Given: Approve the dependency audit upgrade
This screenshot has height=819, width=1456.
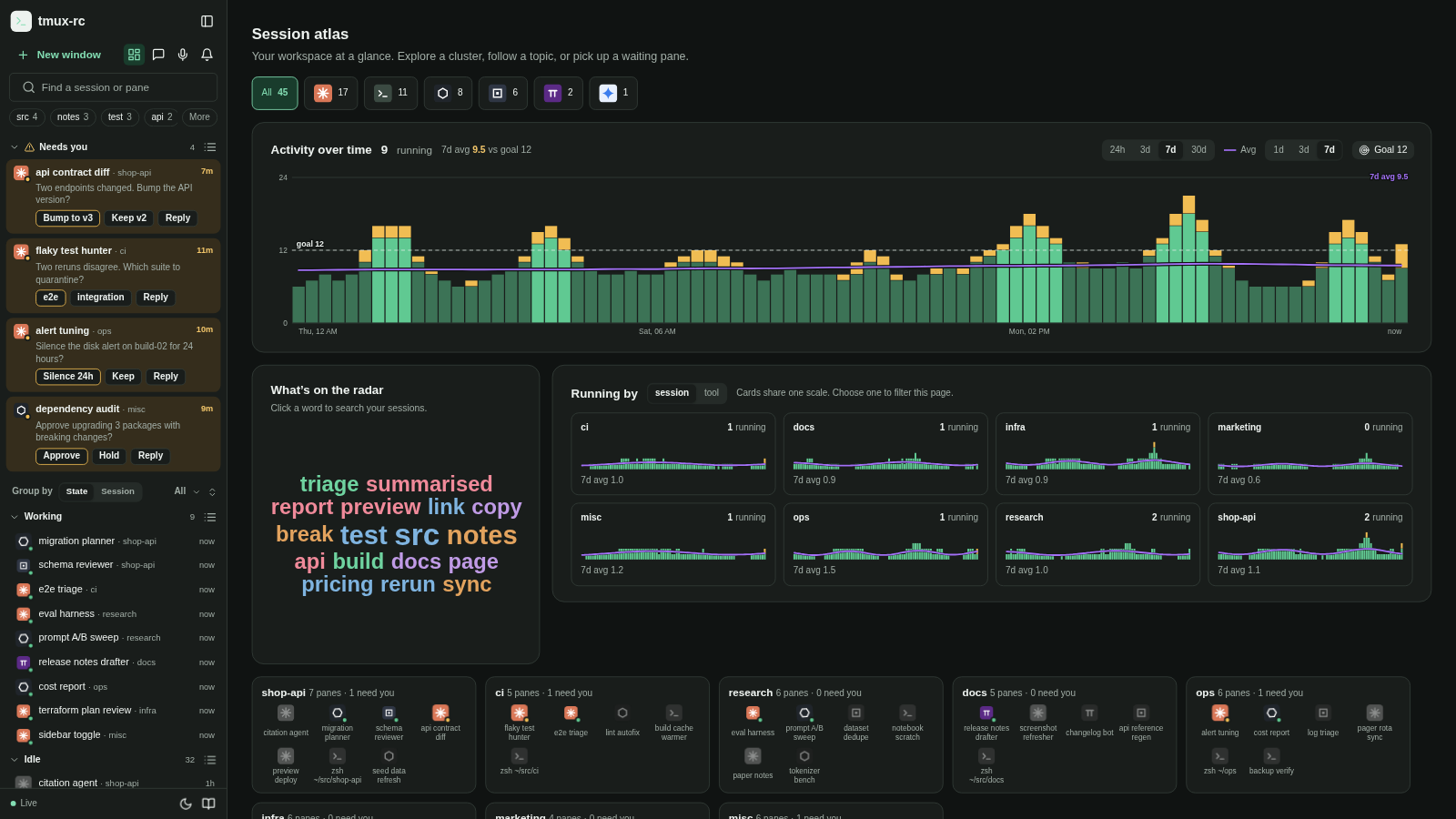Looking at the screenshot, I should coord(61,456).
